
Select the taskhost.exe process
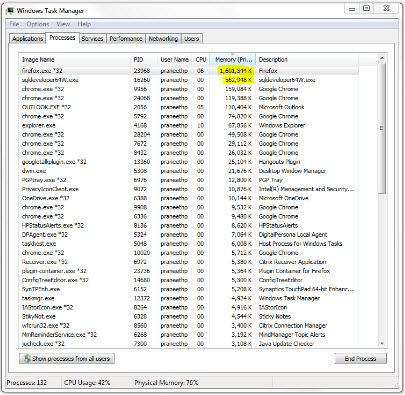pos(189,244)
